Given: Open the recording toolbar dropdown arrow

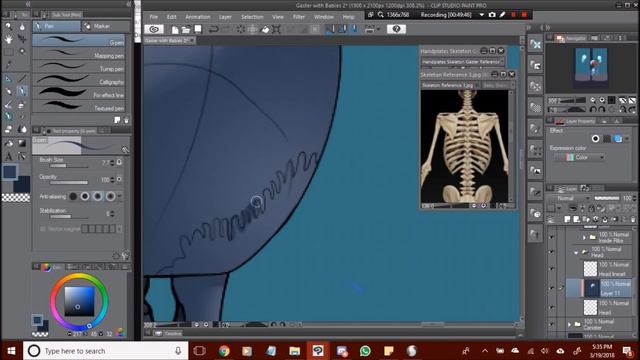Looking at the screenshot, I should point(482,15).
